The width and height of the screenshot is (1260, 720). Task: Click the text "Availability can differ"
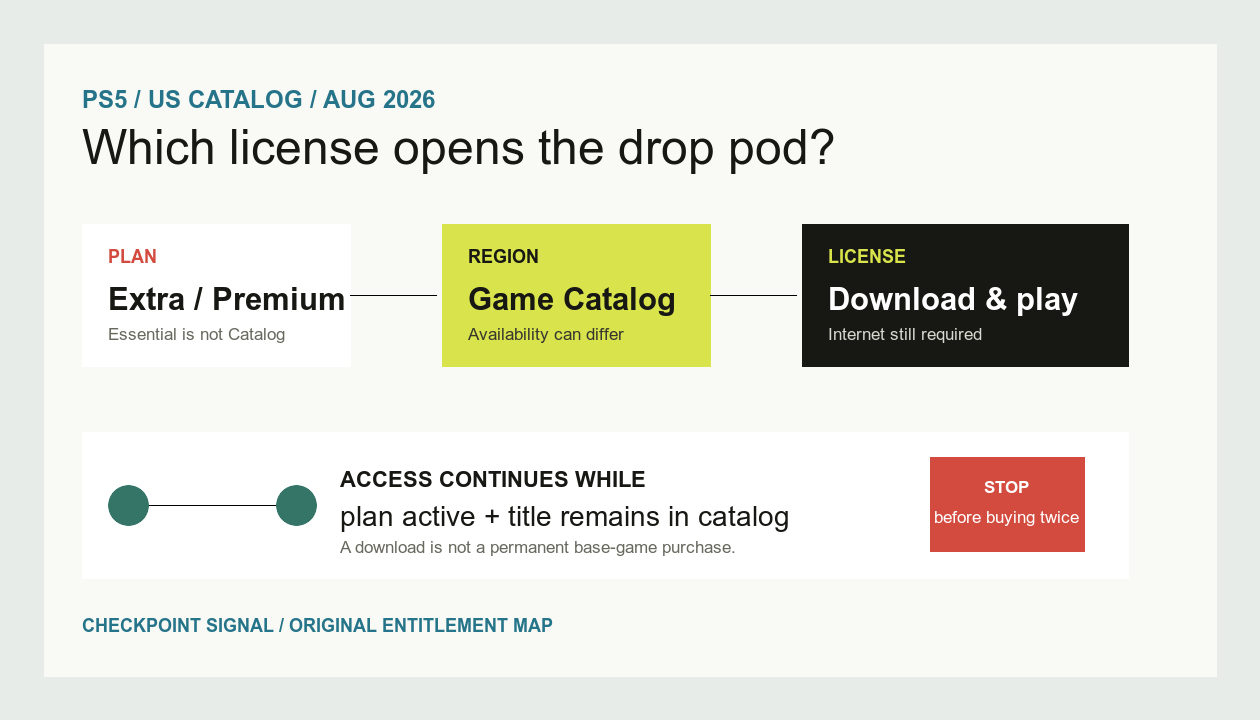pos(546,334)
